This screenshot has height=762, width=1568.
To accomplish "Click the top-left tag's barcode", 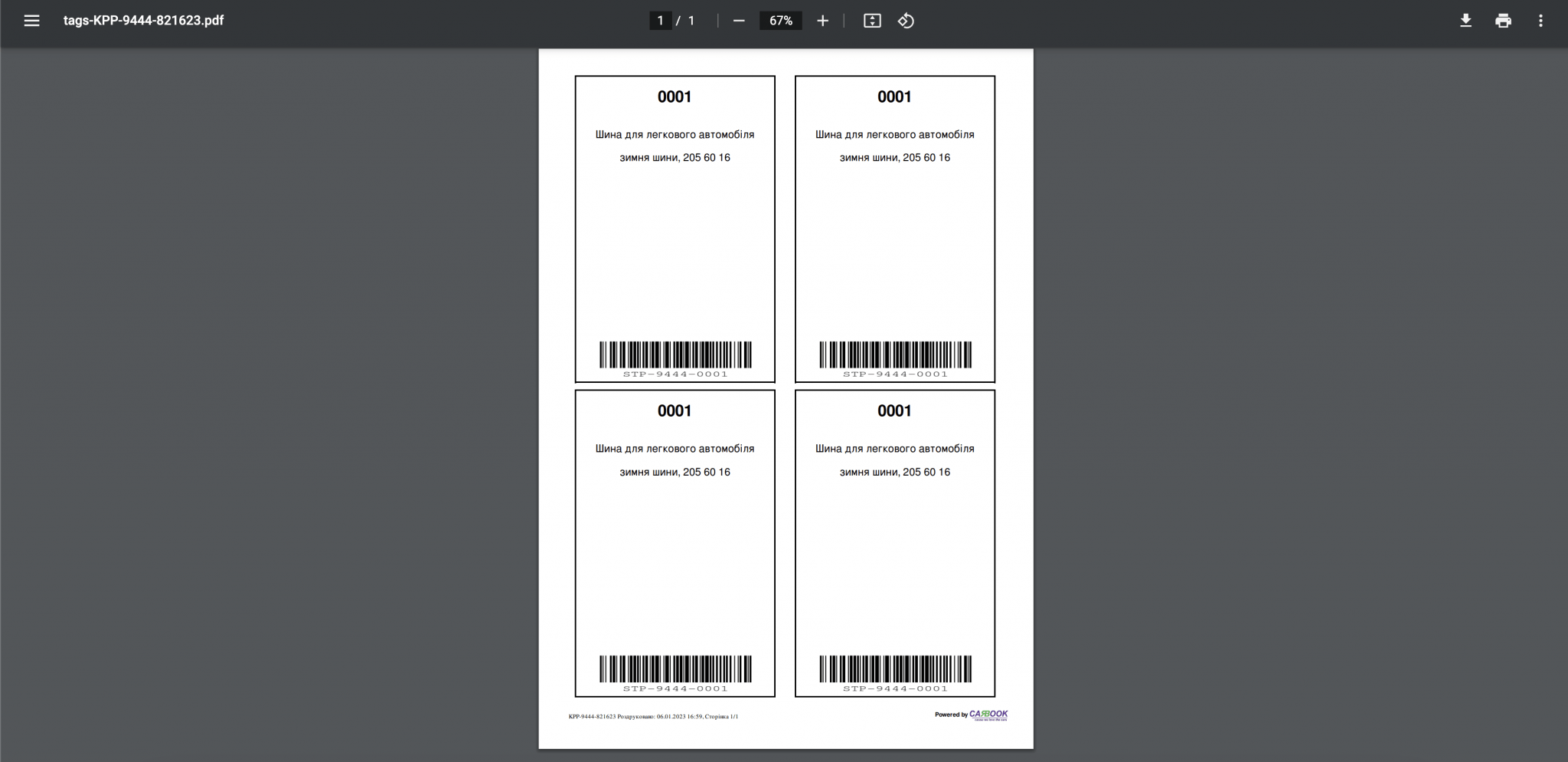I will click(675, 355).
